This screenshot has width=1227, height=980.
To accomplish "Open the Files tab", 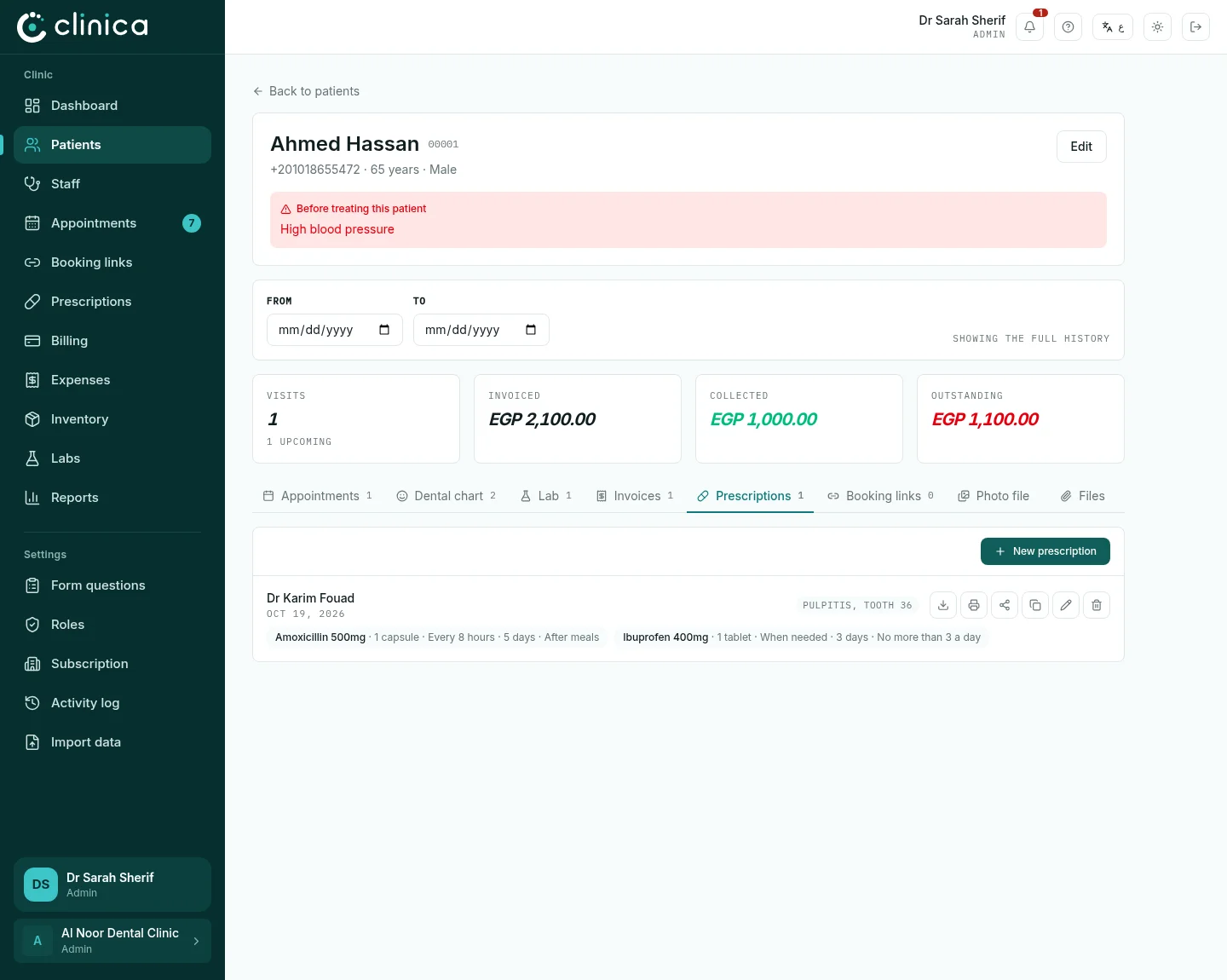I will click(x=1082, y=496).
